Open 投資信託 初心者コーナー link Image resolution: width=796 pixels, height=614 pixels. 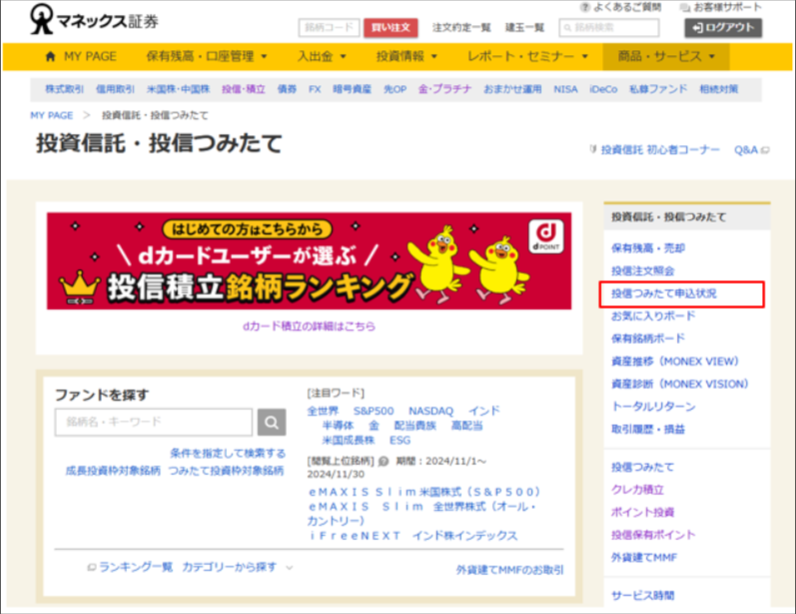[x=660, y=150]
